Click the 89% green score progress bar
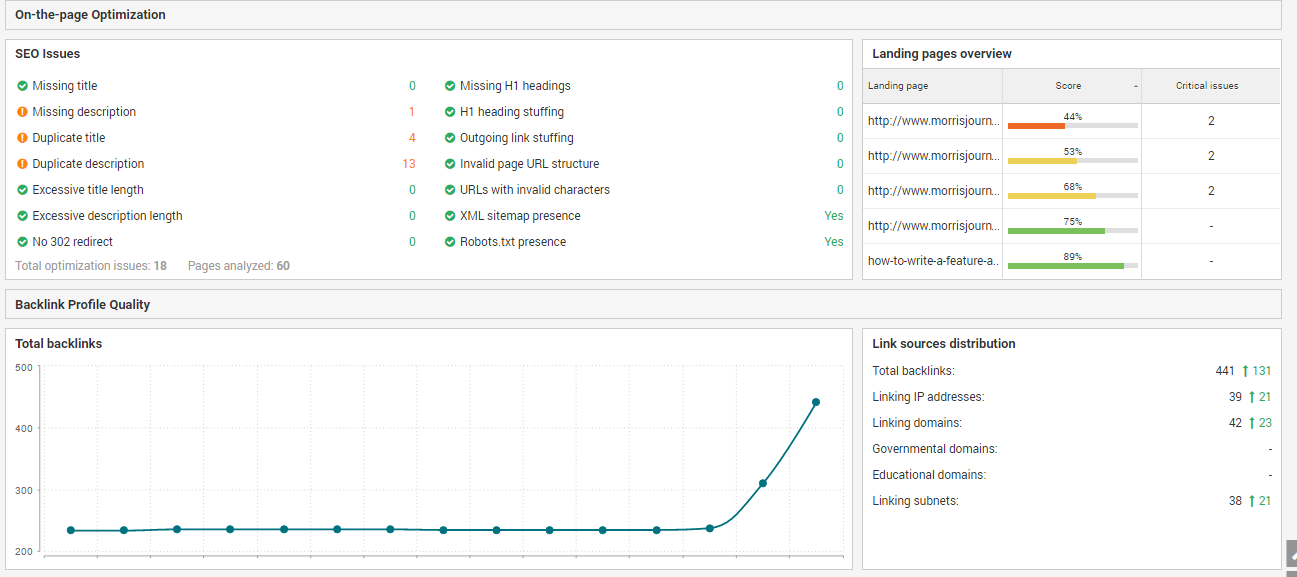This screenshot has width=1297, height=577. (1072, 266)
